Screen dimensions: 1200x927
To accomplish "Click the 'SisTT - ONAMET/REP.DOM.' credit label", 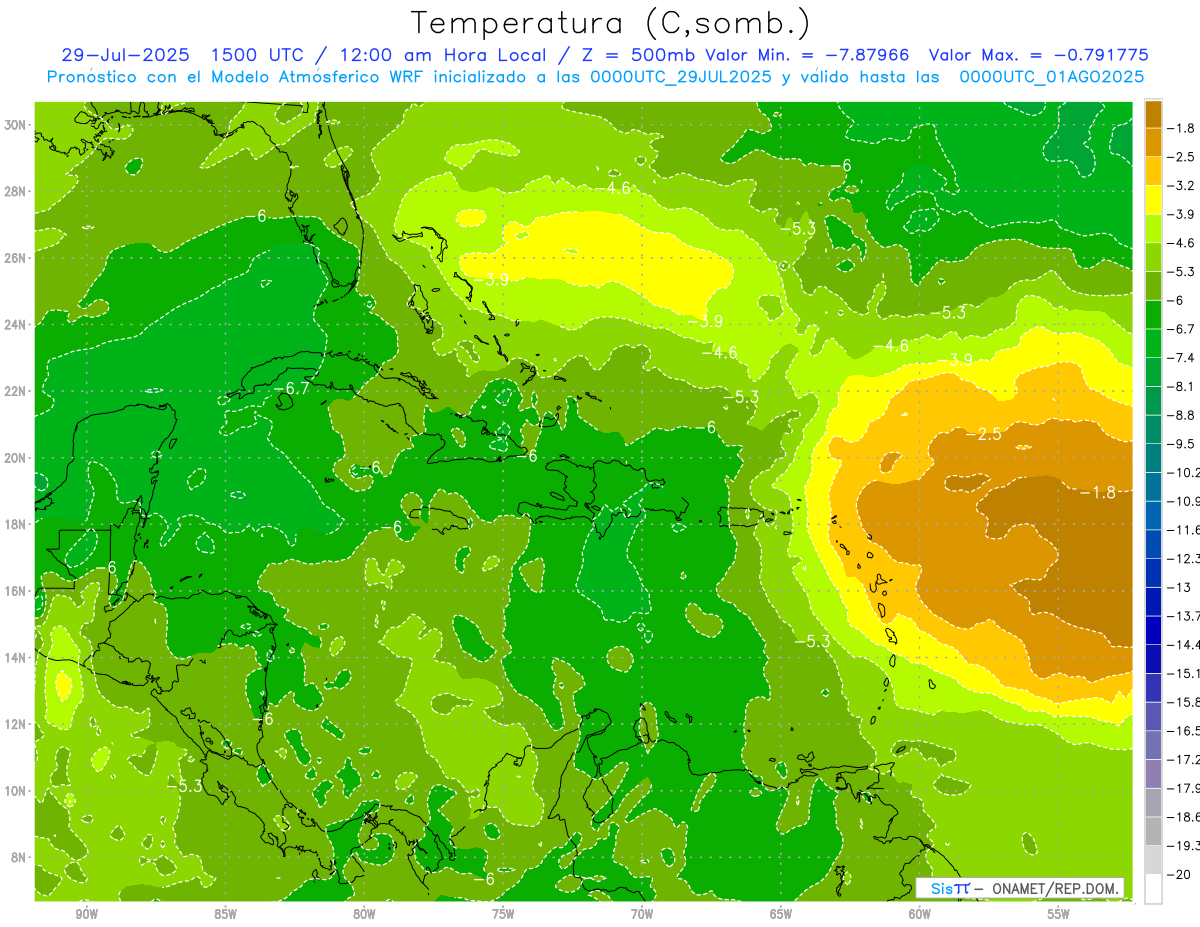I will coord(1021,888).
